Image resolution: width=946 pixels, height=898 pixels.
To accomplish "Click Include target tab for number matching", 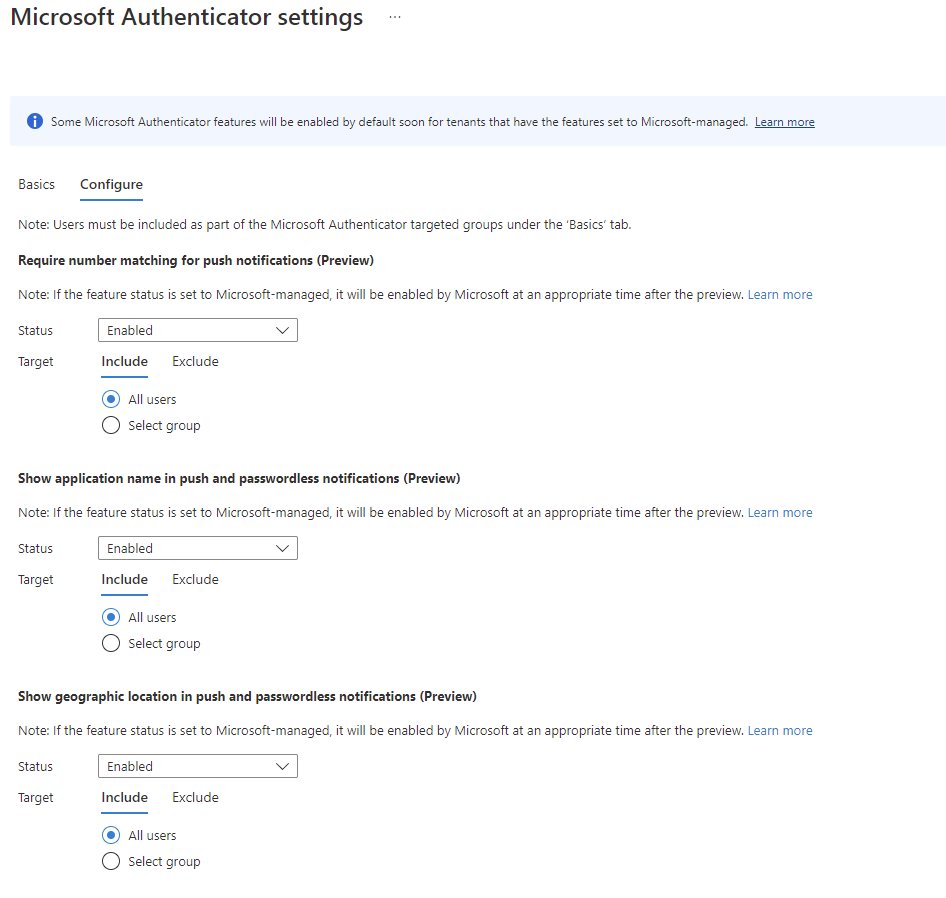I will (124, 361).
